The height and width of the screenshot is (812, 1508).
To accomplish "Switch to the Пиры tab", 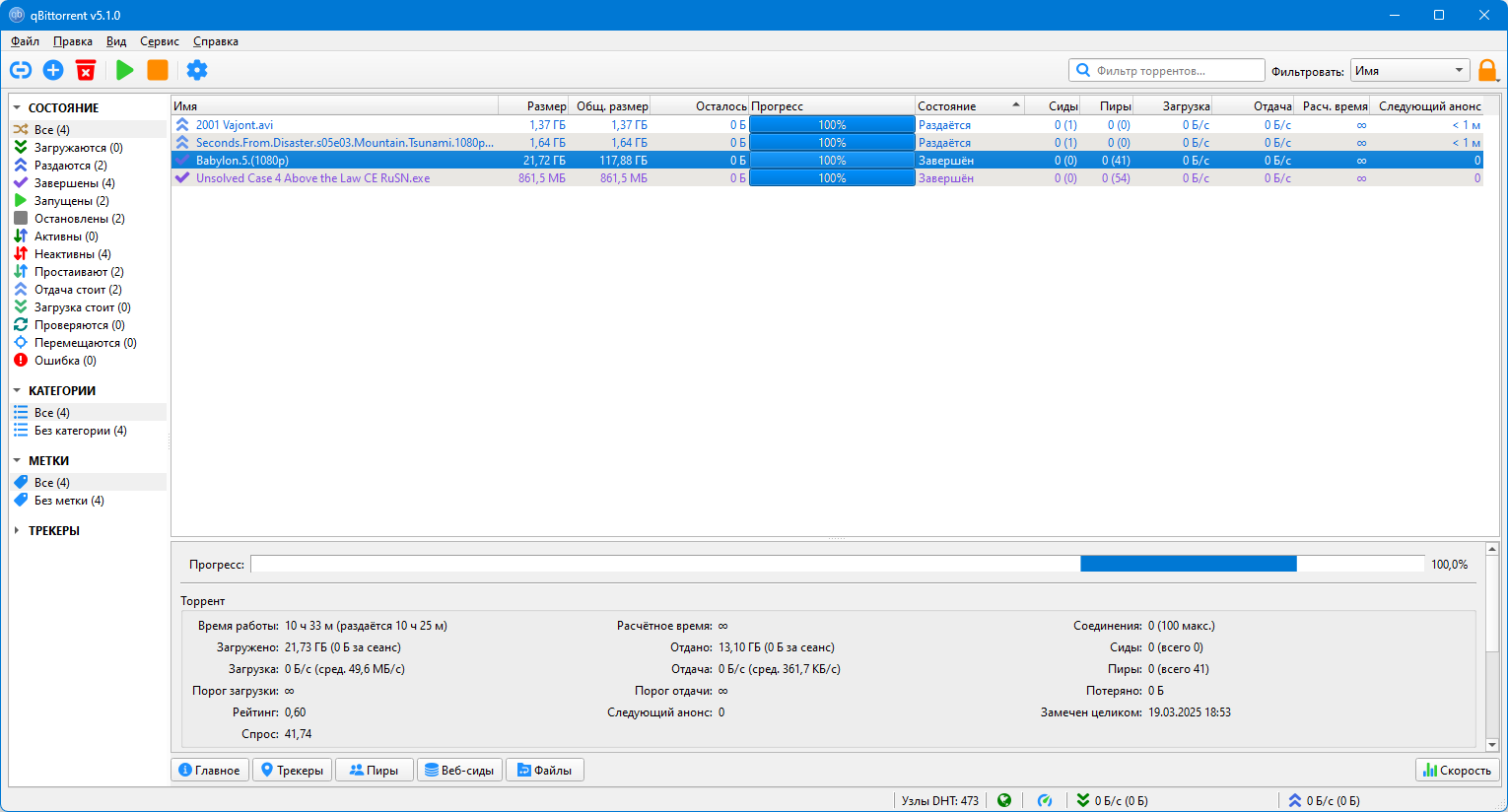I will [374, 770].
